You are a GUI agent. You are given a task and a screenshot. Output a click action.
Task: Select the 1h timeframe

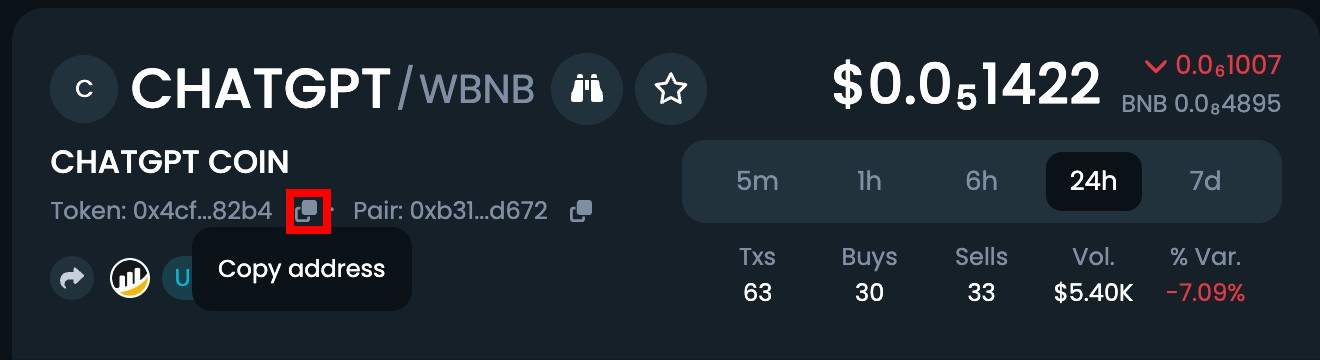point(869,181)
